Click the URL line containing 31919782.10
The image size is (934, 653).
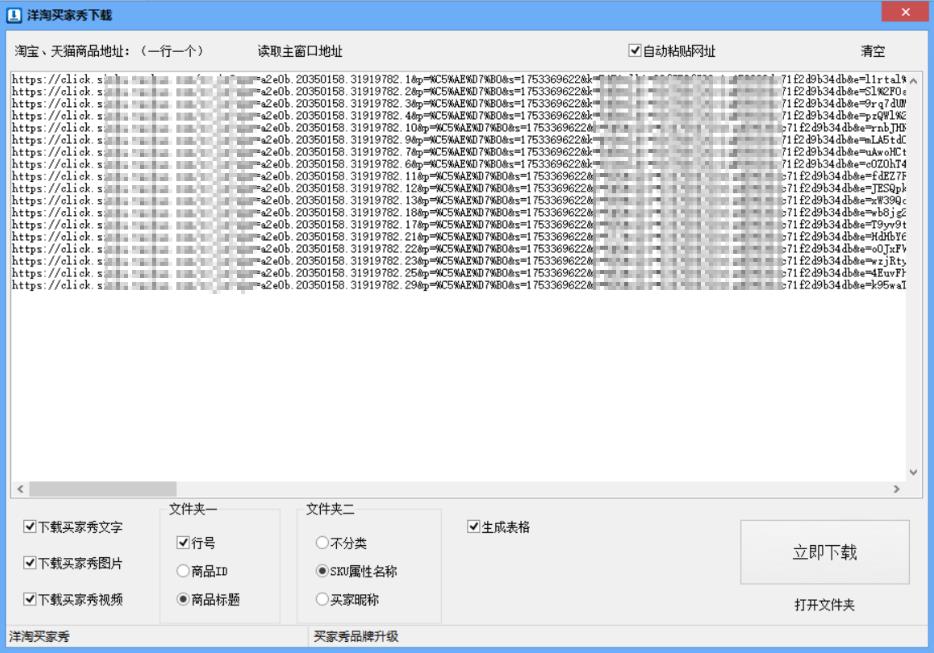[459, 128]
